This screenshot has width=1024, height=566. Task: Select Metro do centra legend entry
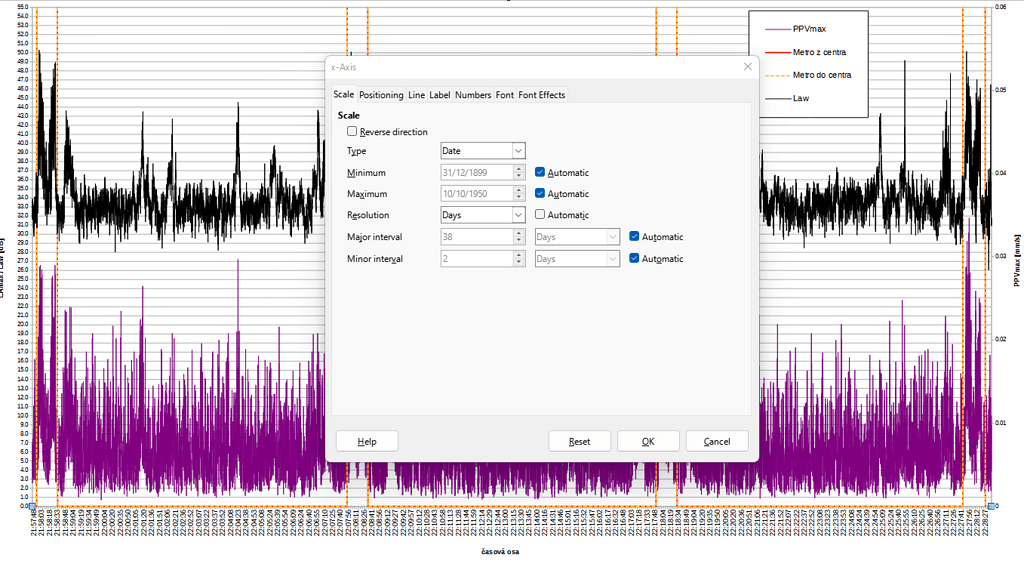pos(822,75)
